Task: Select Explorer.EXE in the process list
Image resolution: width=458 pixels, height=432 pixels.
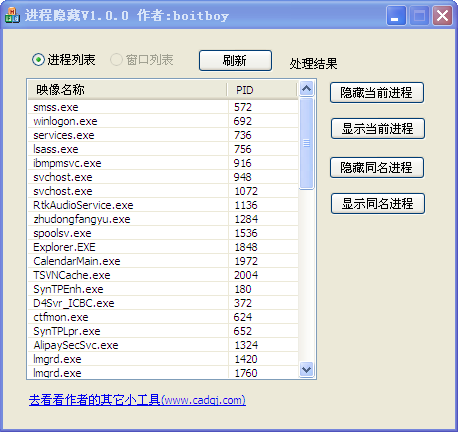Action: click(x=163, y=247)
